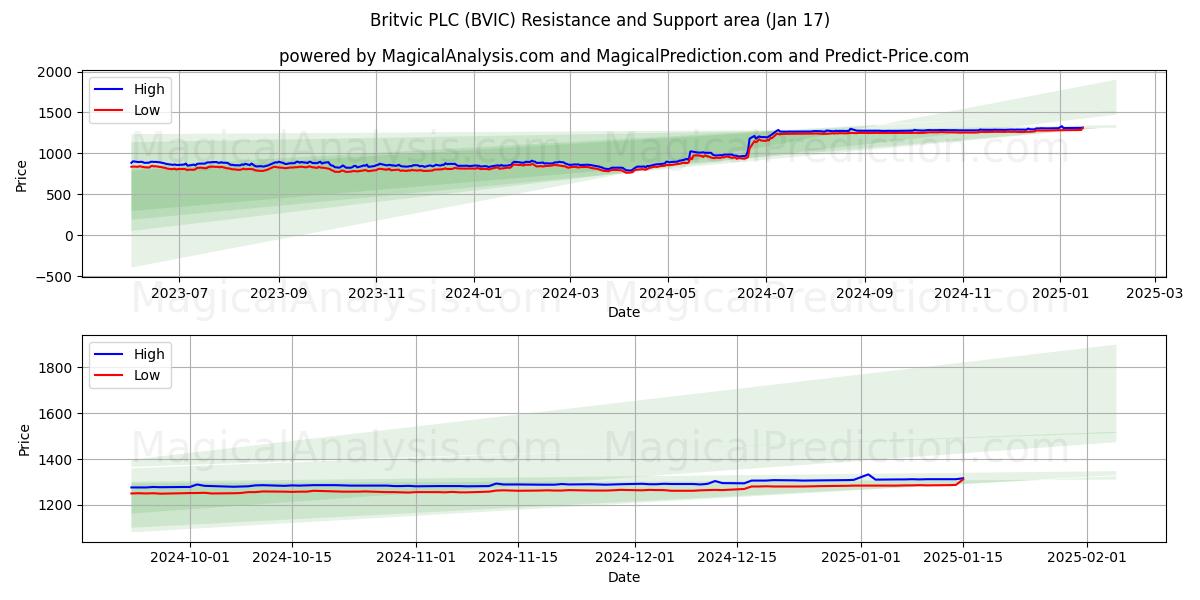Click the '2025-02-01' x-axis tick label
This screenshot has height=600, width=1200.
tap(1087, 559)
